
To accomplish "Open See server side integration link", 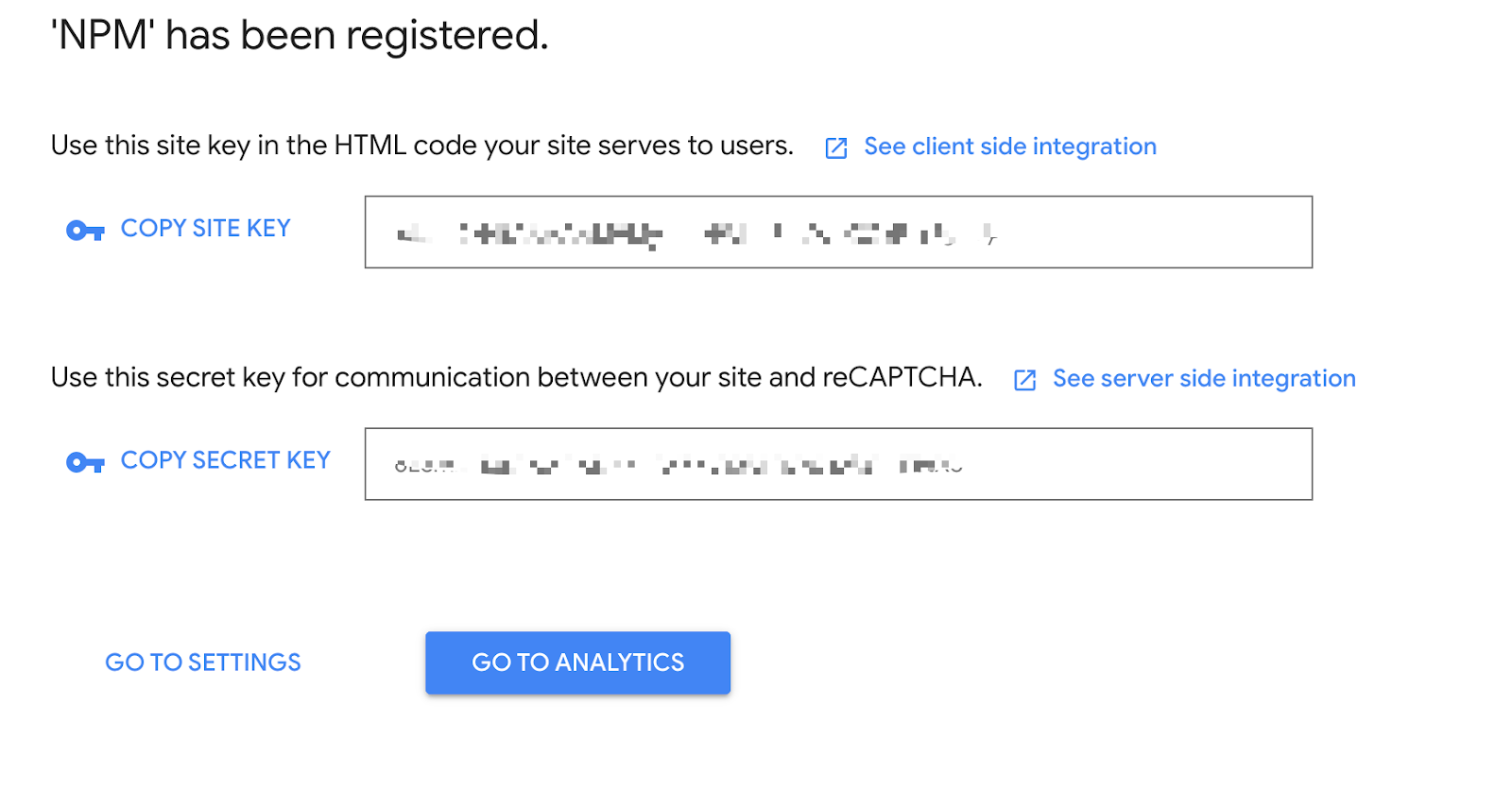I will tap(1204, 378).
